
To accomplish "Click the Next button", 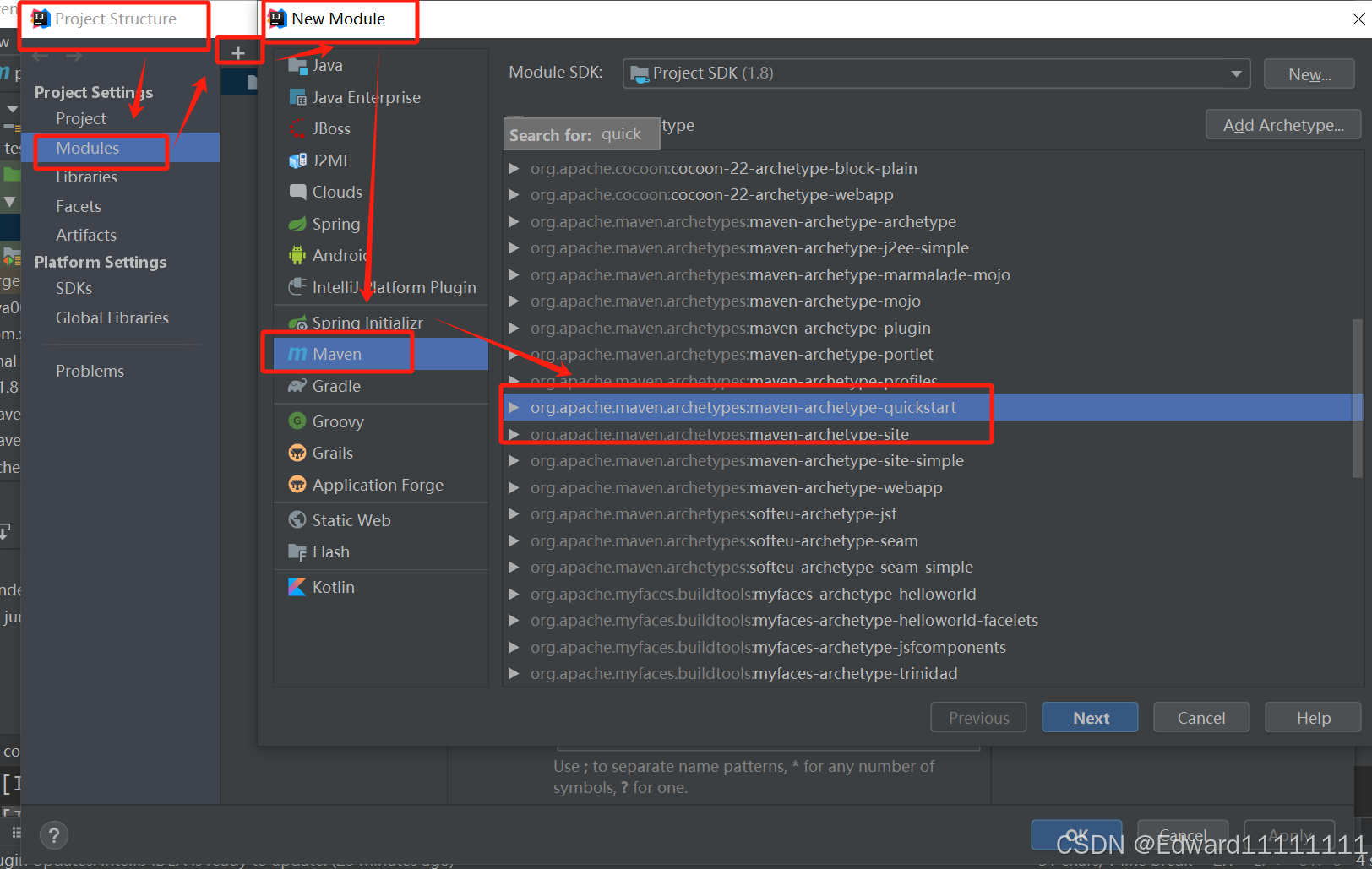I will coord(1090,717).
